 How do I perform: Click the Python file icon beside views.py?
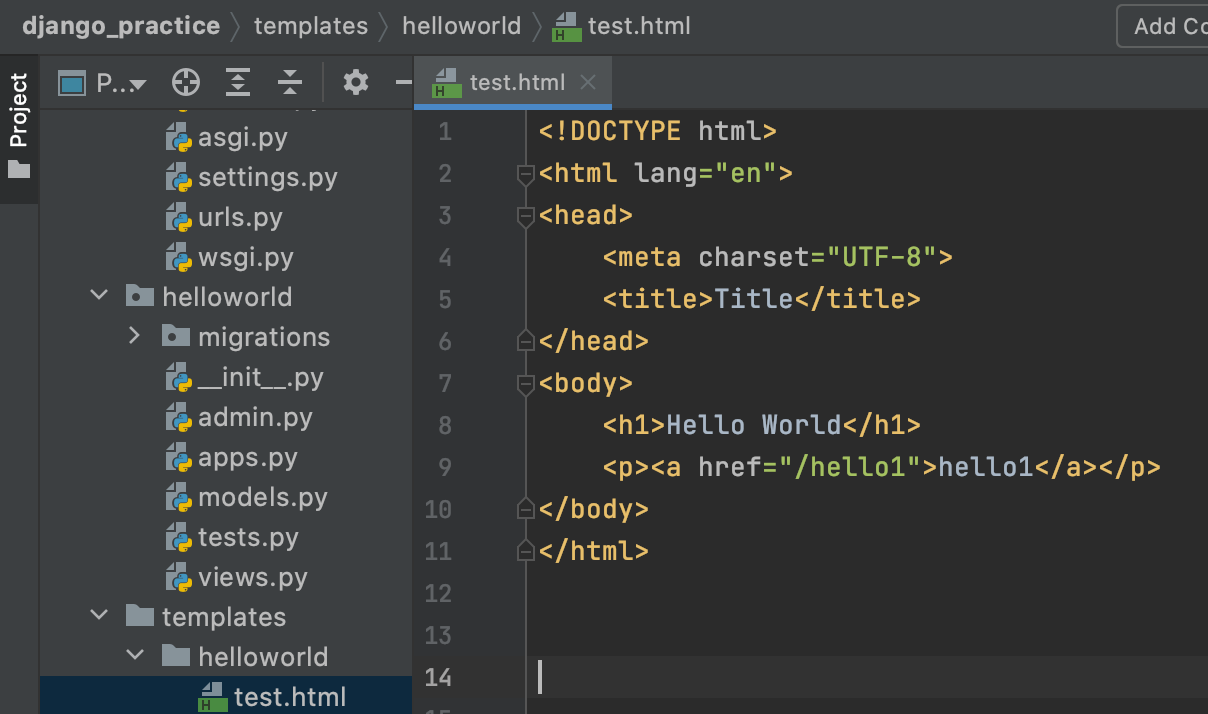tap(179, 577)
